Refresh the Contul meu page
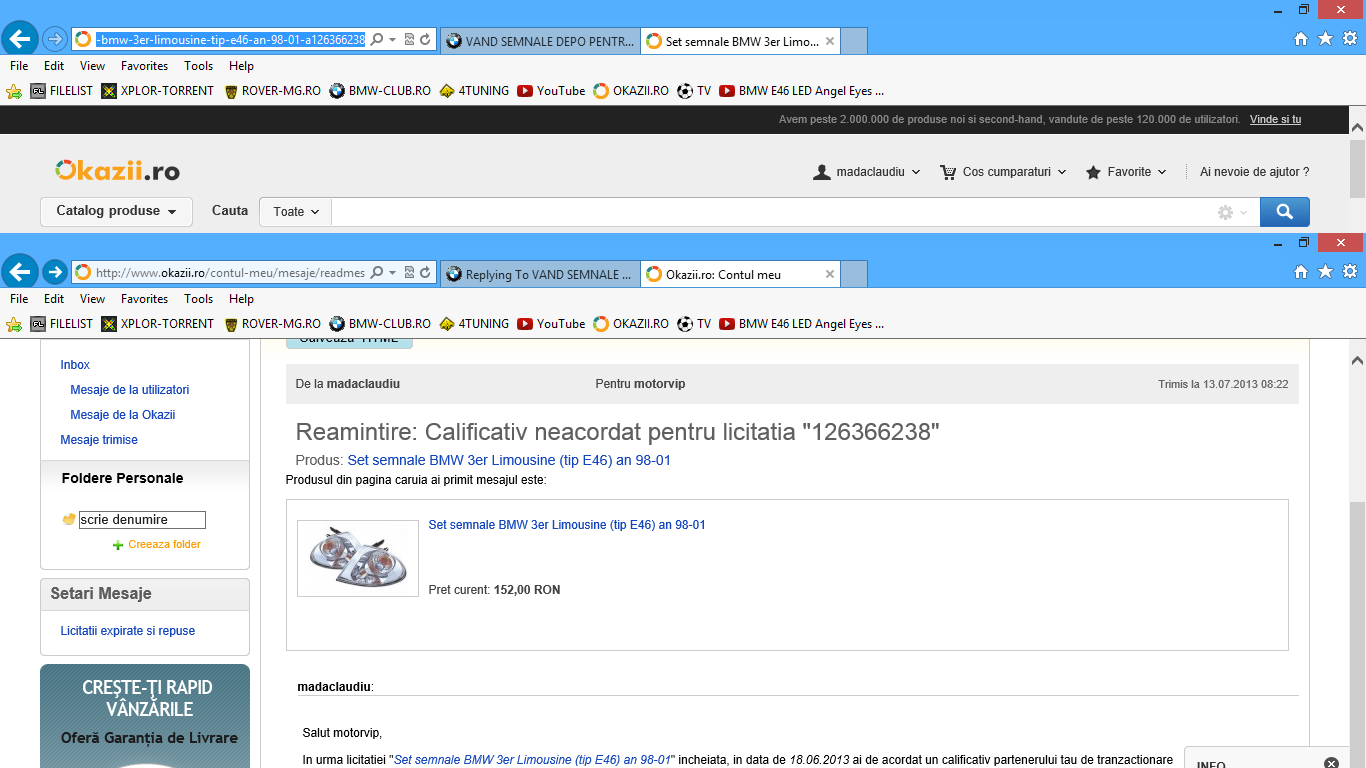 (425, 273)
